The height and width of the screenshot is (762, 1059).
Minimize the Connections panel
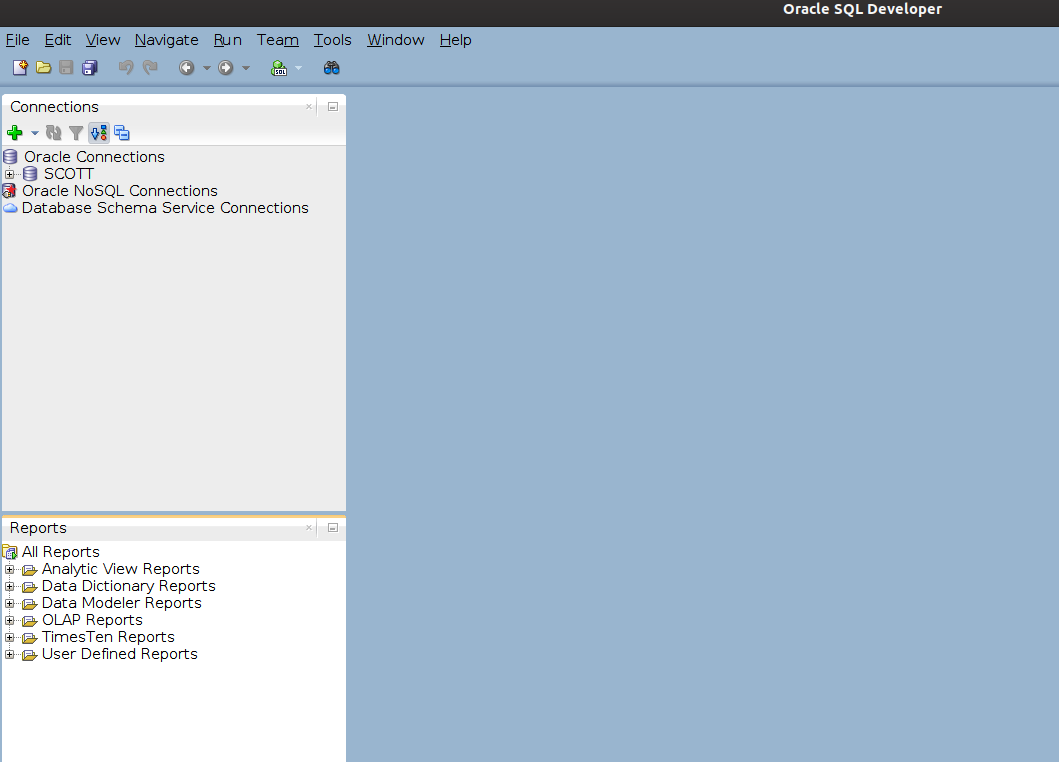coord(333,107)
